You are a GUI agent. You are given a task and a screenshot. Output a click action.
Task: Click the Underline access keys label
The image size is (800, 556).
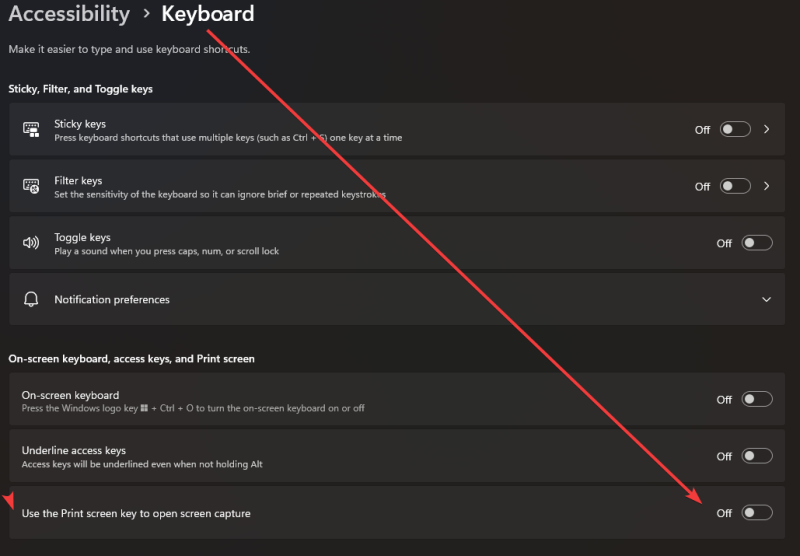[x=74, y=451]
